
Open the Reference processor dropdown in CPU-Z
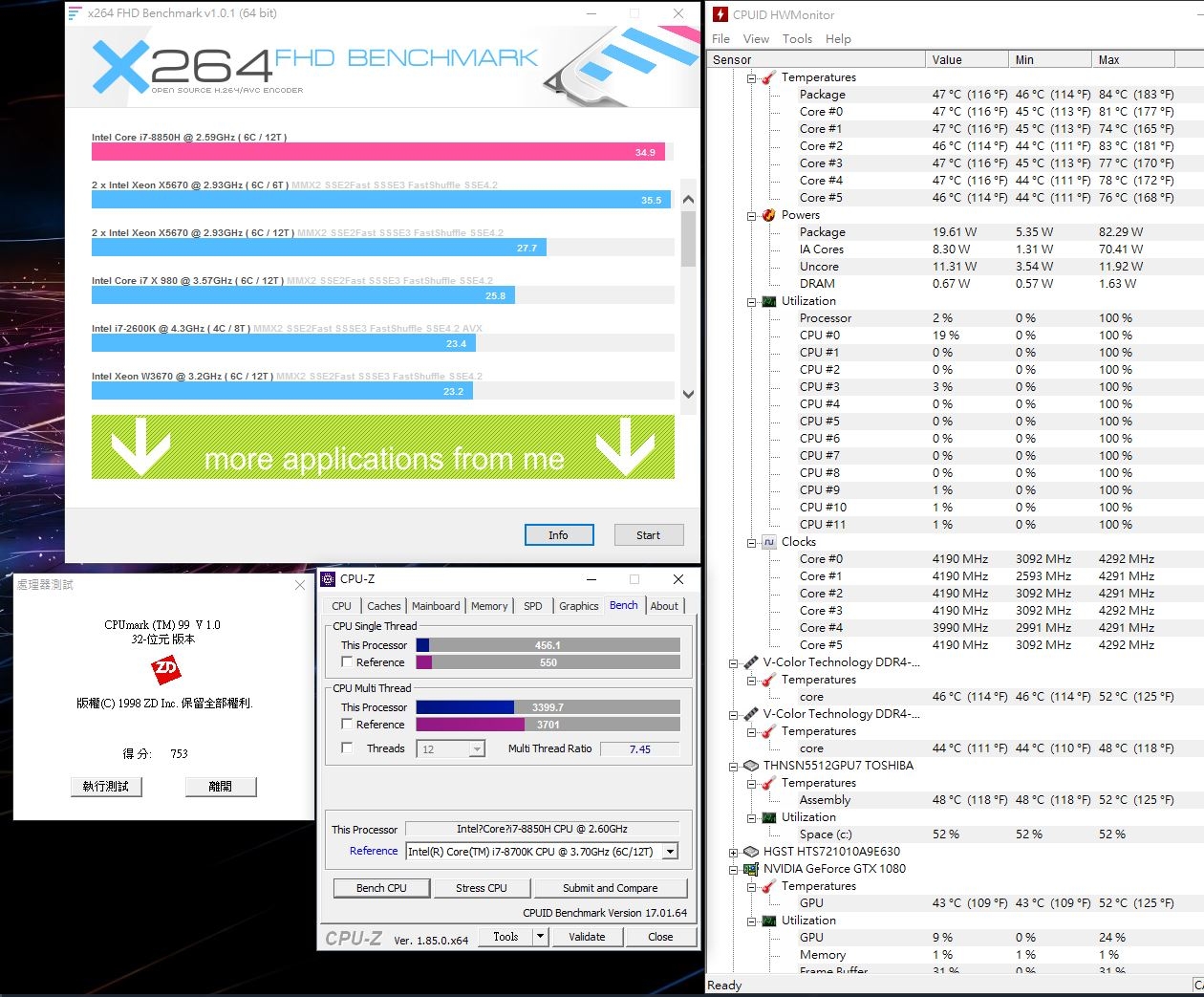coord(670,852)
